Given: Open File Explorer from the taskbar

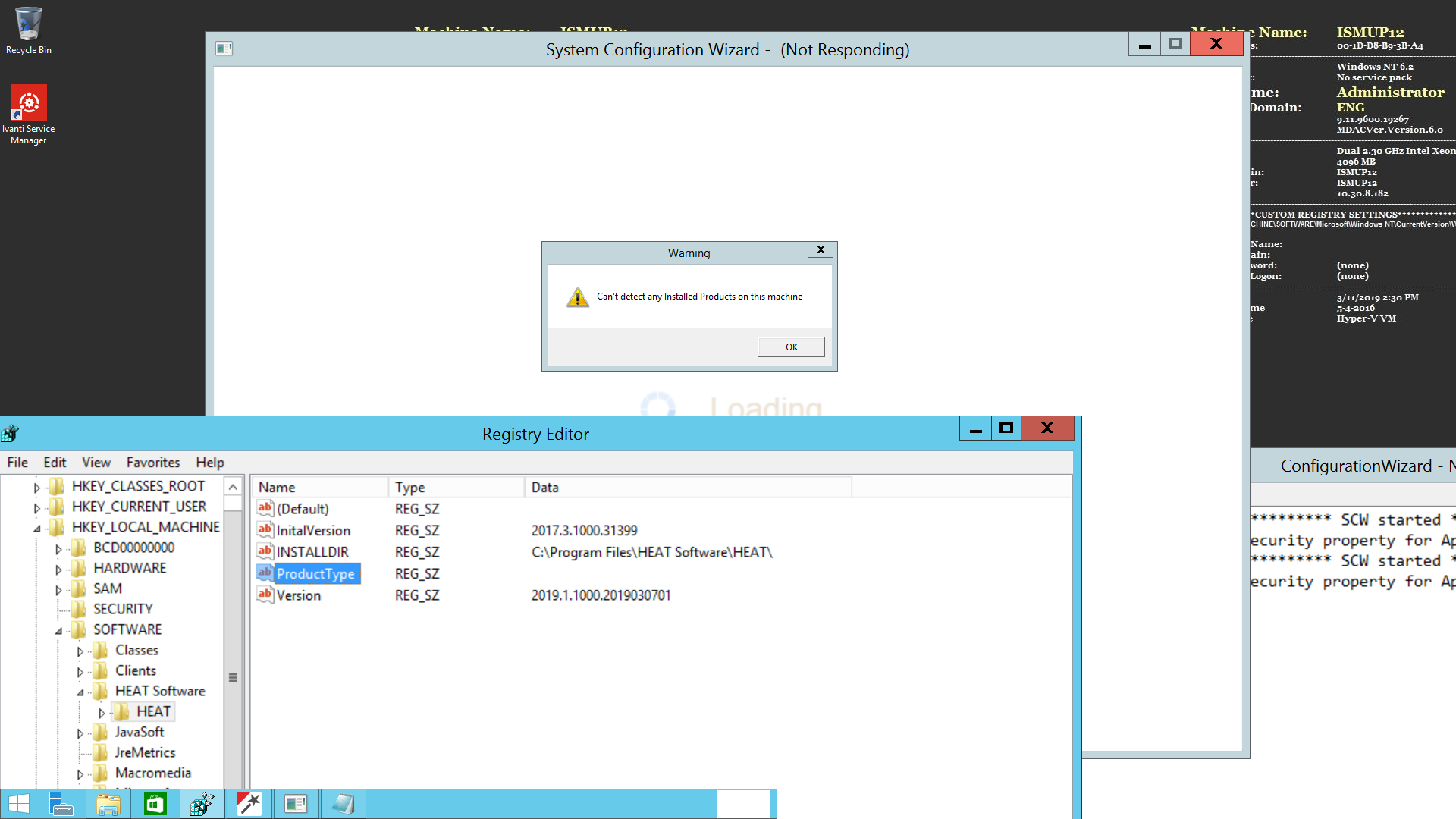Looking at the screenshot, I should pyautogui.click(x=108, y=804).
